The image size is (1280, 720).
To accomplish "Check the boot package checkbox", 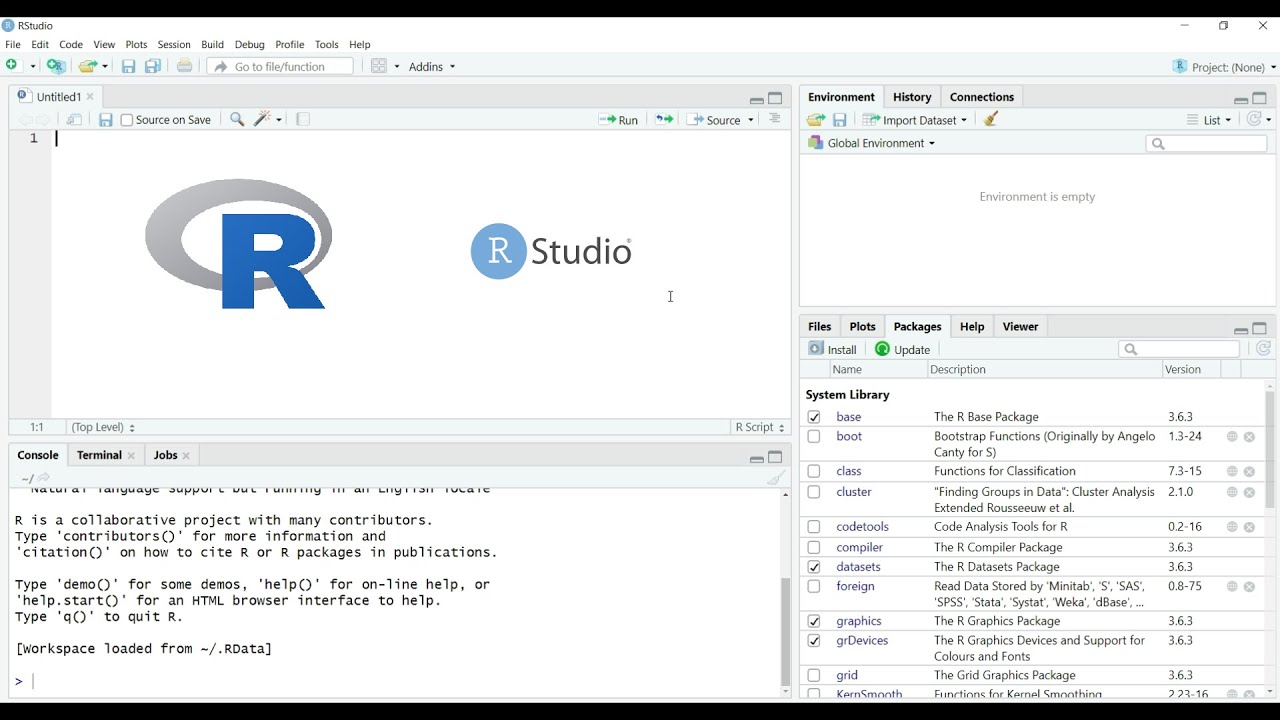I will (x=814, y=437).
